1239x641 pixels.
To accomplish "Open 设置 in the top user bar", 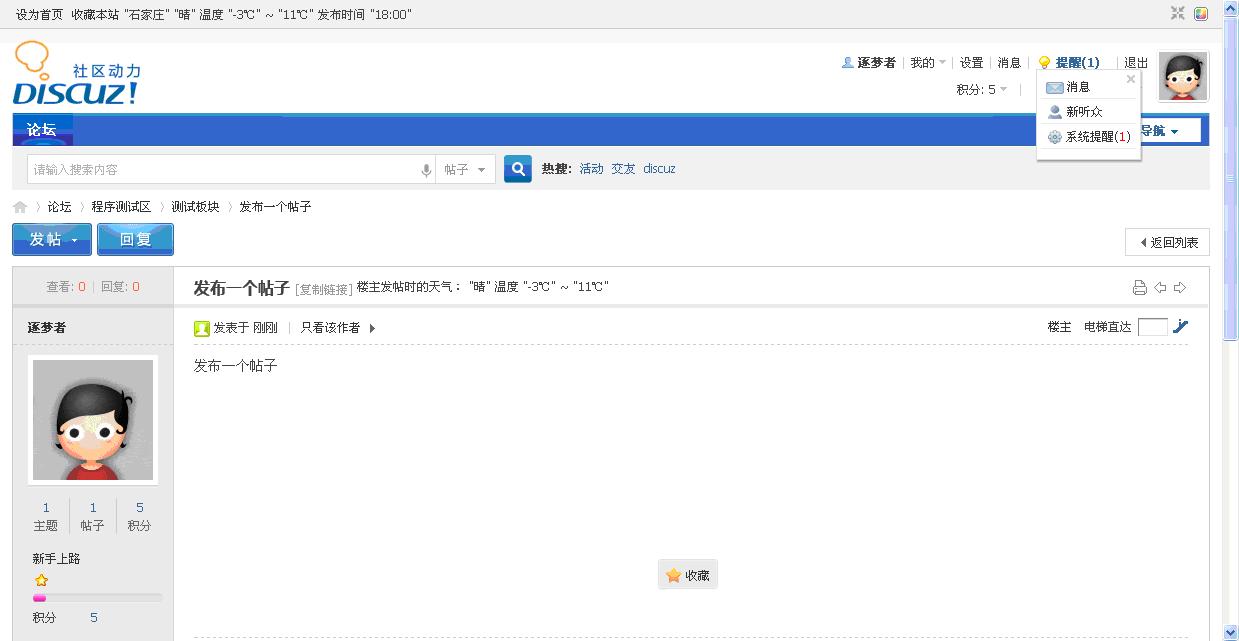I will point(972,62).
